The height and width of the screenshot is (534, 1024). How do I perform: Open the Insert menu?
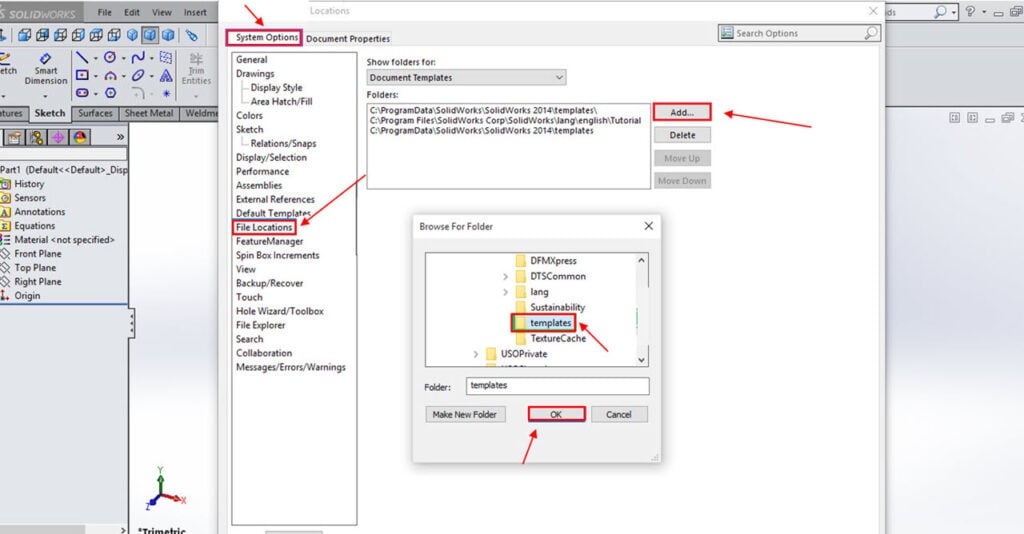195,12
